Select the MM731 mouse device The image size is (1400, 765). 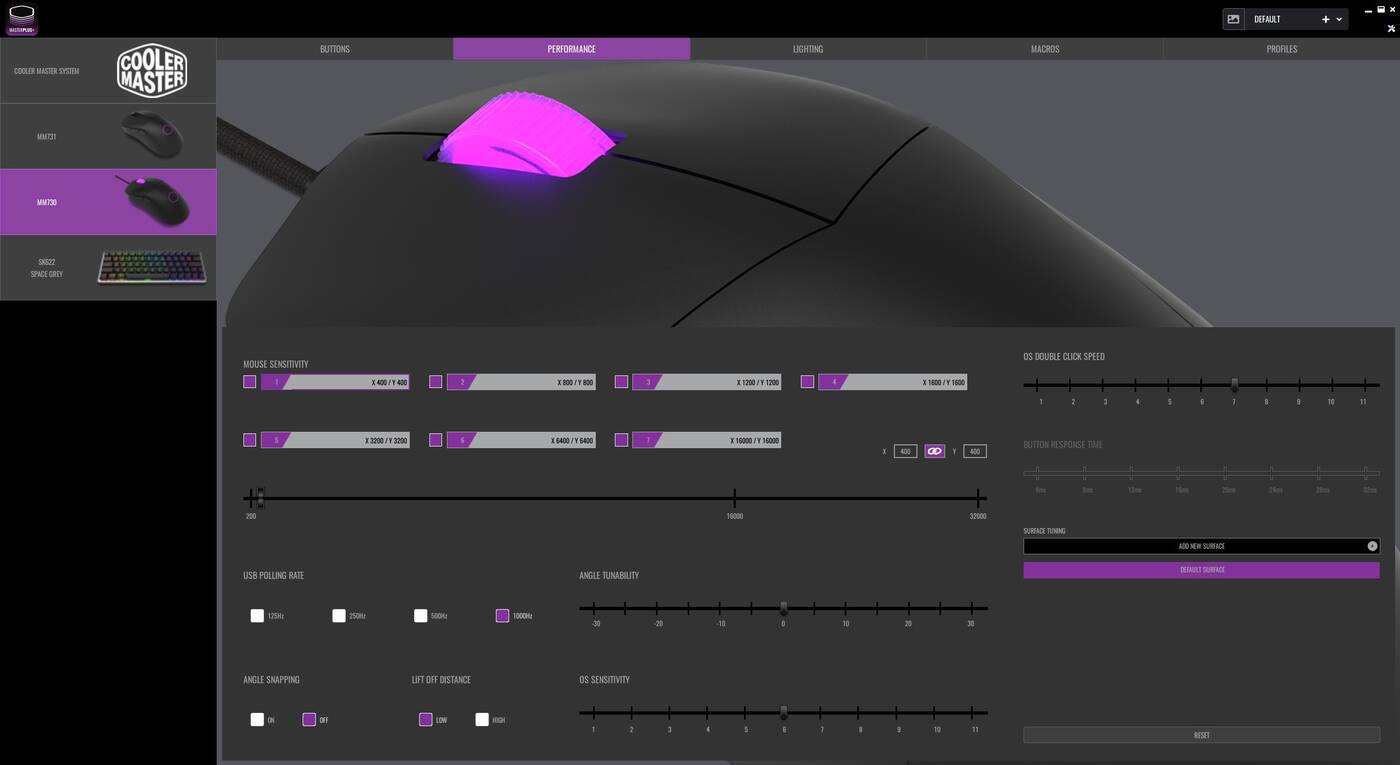coord(108,136)
